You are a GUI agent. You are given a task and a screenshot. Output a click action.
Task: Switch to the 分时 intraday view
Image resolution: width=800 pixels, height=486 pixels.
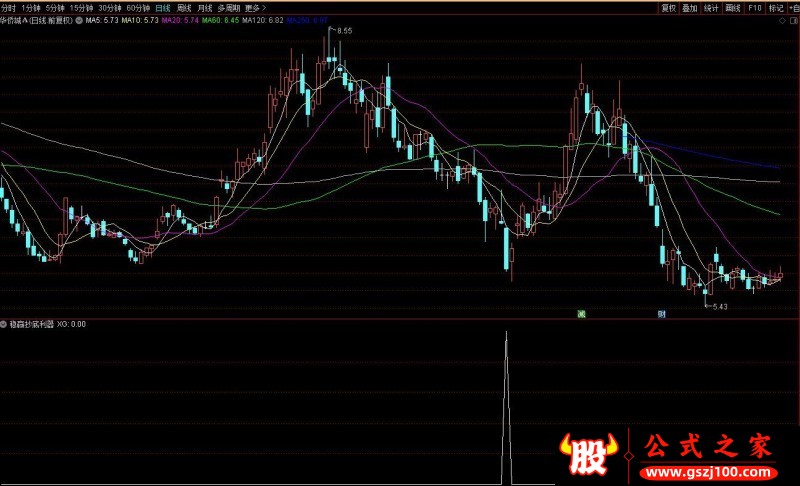point(9,7)
